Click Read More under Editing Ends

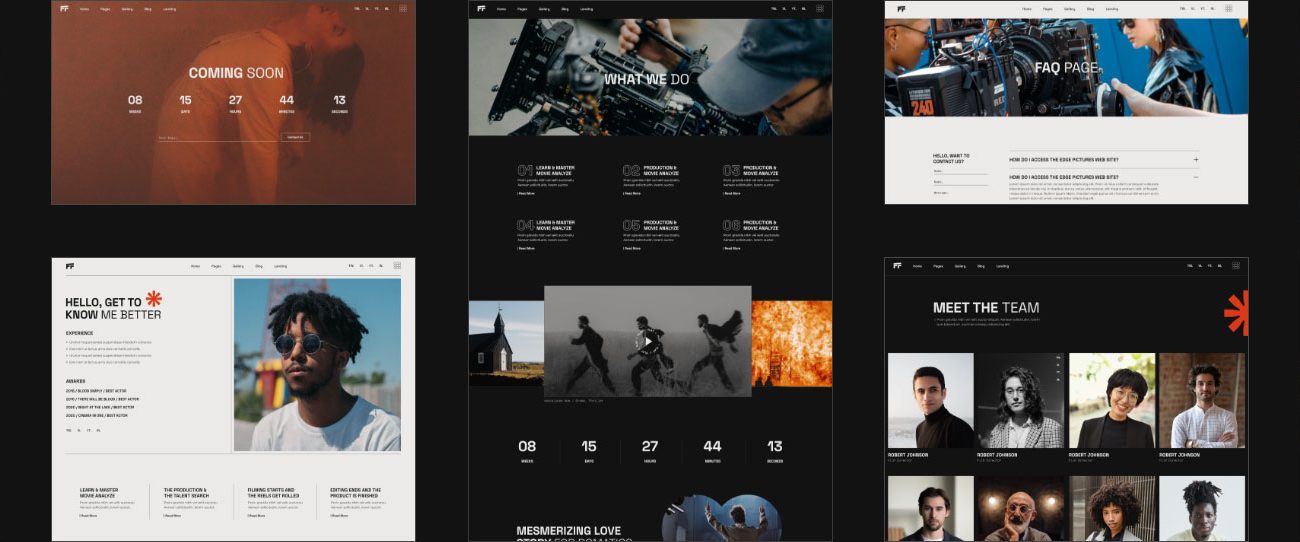(340, 516)
